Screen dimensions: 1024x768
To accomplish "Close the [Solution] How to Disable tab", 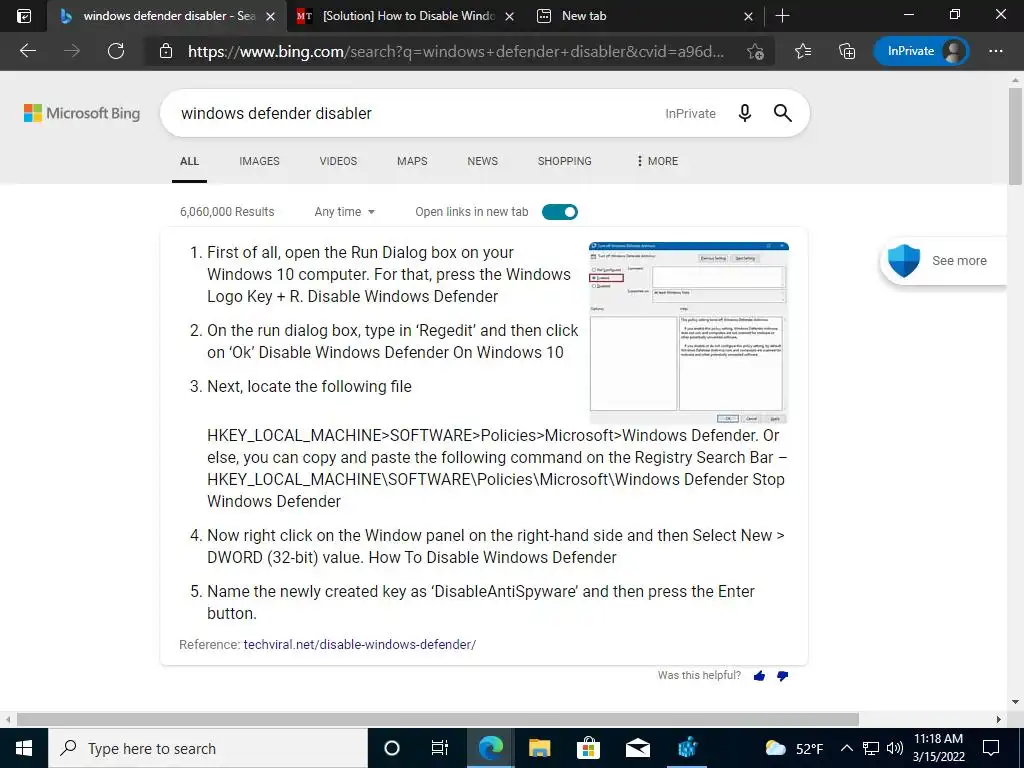I will point(509,16).
